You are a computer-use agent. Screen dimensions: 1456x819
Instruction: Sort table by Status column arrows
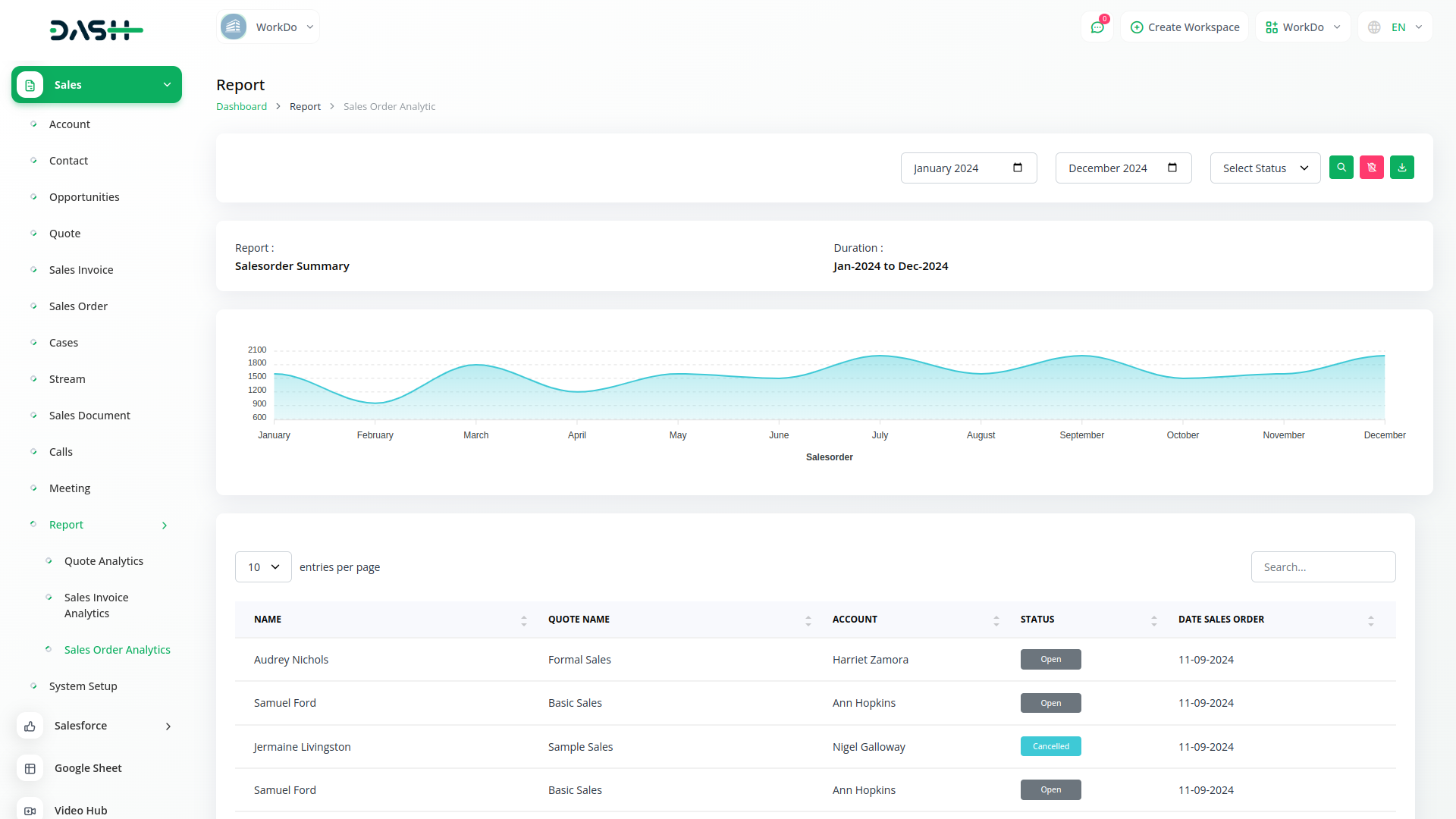1153,620
